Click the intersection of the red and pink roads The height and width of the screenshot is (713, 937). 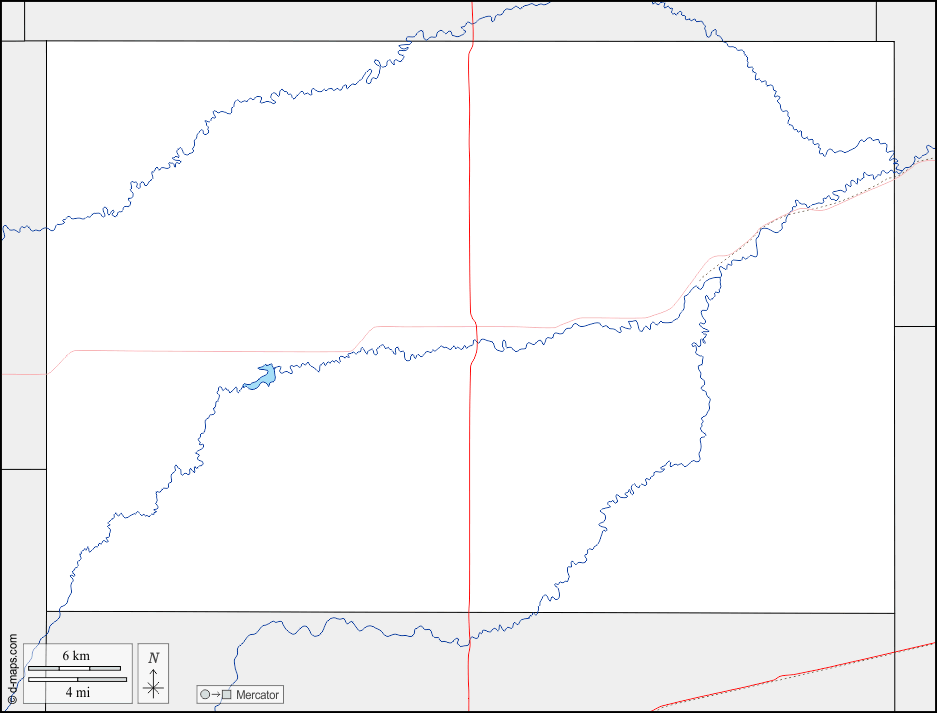[474, 326]
